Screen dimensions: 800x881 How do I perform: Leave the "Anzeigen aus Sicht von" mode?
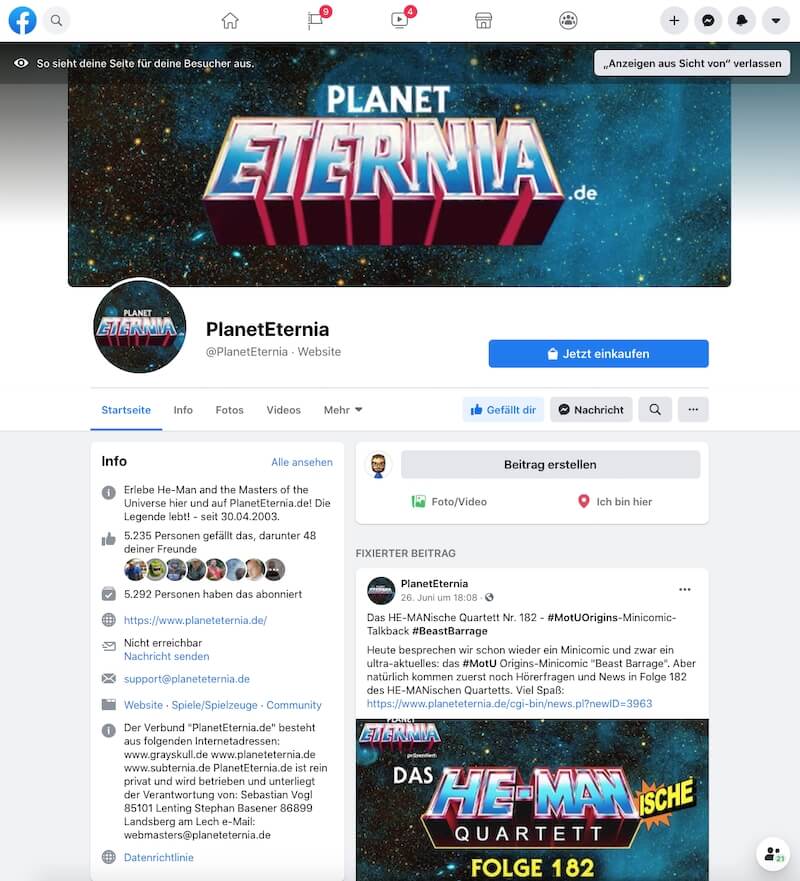(x=692, y=63)
